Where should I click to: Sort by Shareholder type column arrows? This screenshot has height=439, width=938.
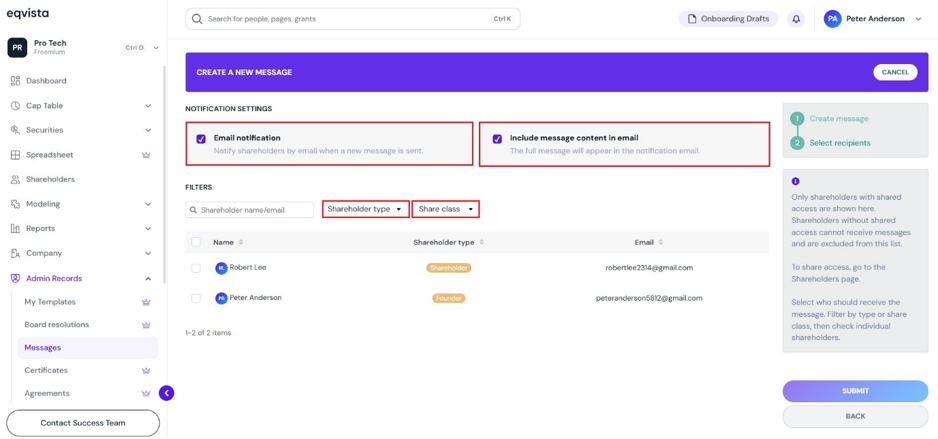[482, 242]
